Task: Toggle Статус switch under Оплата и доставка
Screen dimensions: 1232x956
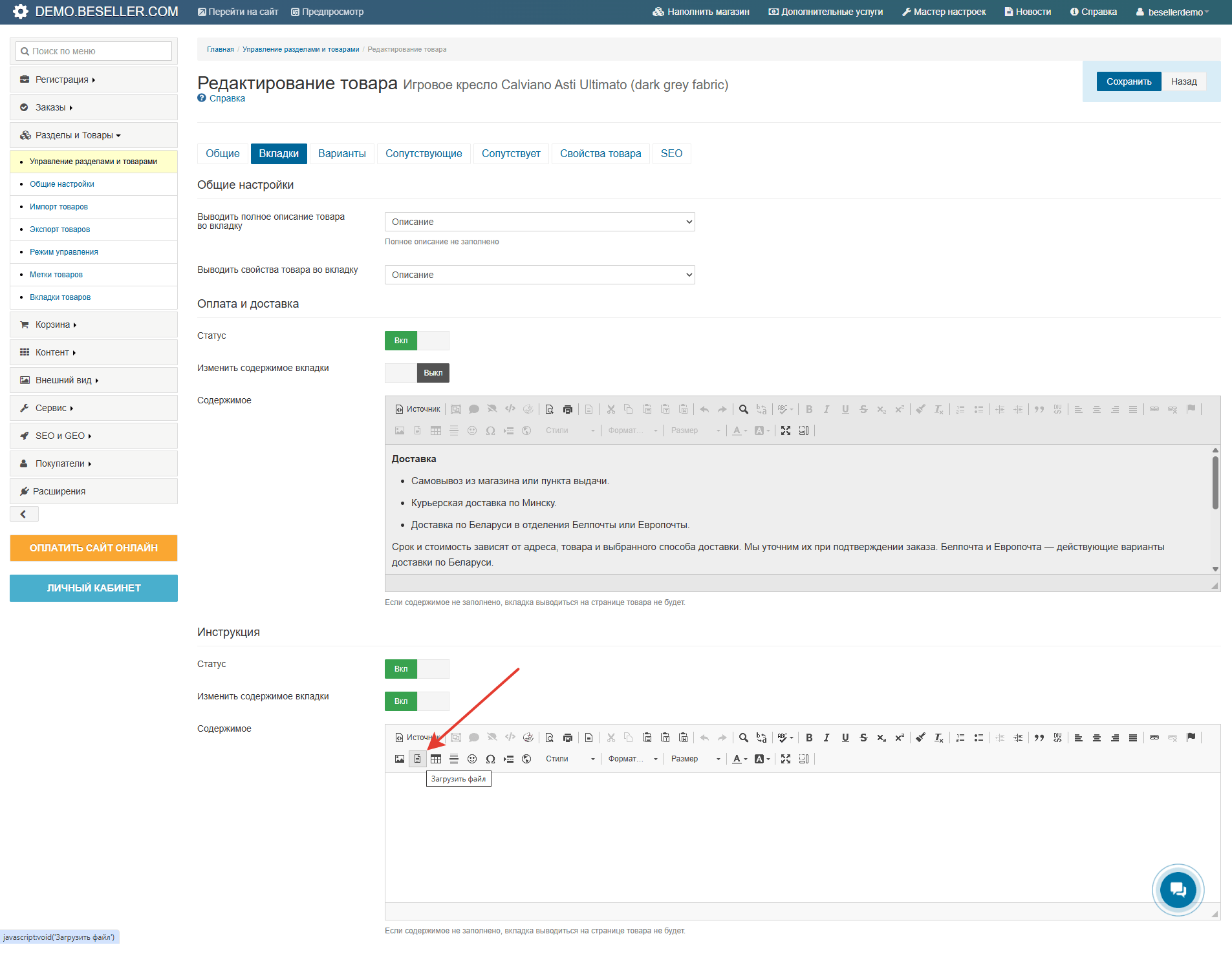Action: [x=417, y=341]
